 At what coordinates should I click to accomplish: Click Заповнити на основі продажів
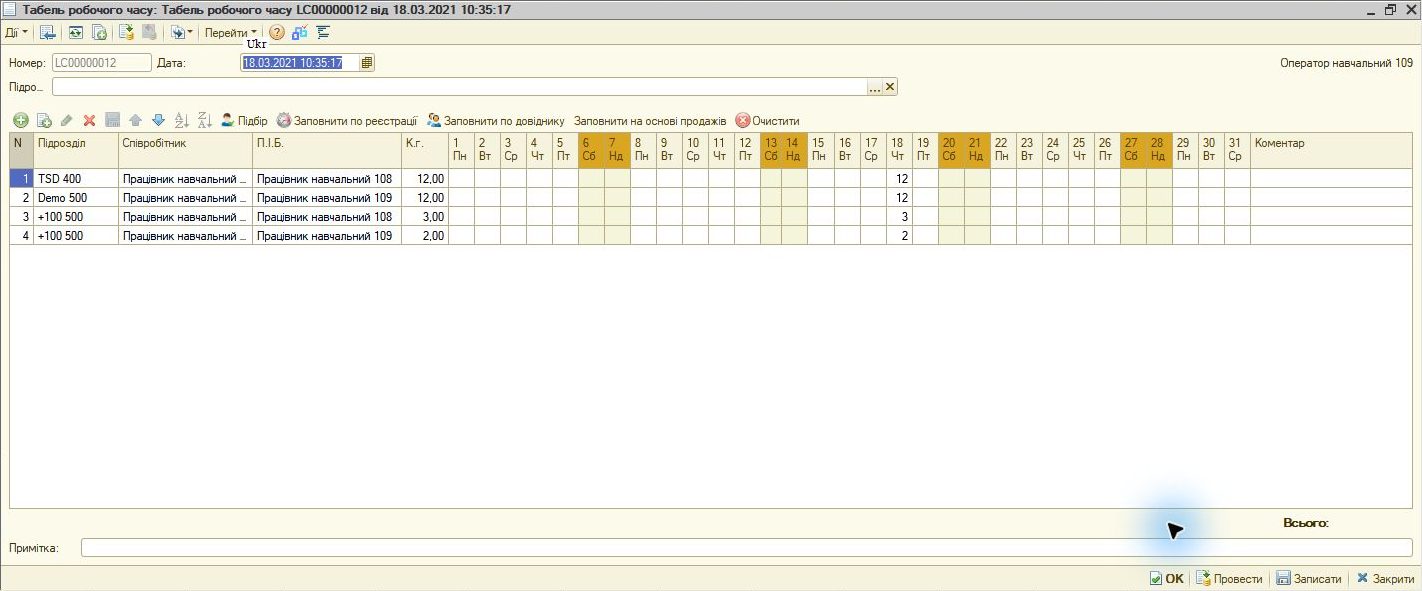pos(650,120)
